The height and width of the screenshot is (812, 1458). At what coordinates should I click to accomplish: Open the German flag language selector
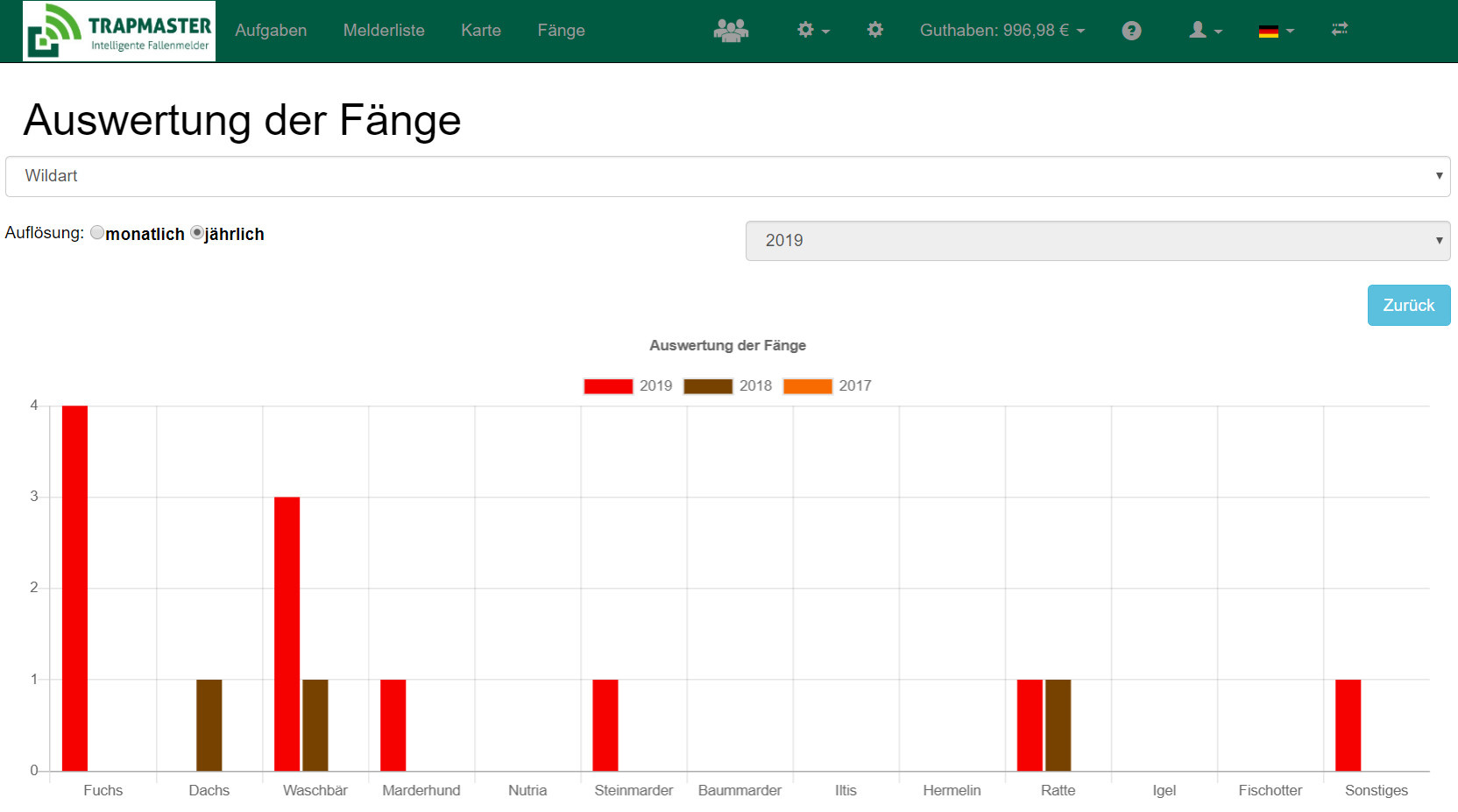click(1276, 31)
